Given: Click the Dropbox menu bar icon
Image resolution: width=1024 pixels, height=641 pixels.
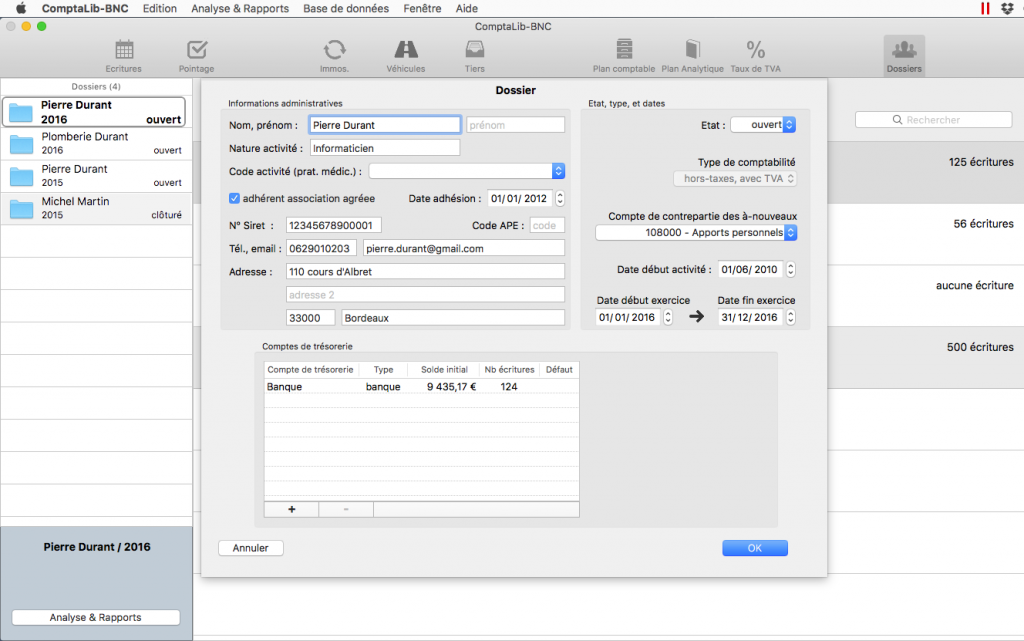Looking at the screenshot, I should 1007,8.
